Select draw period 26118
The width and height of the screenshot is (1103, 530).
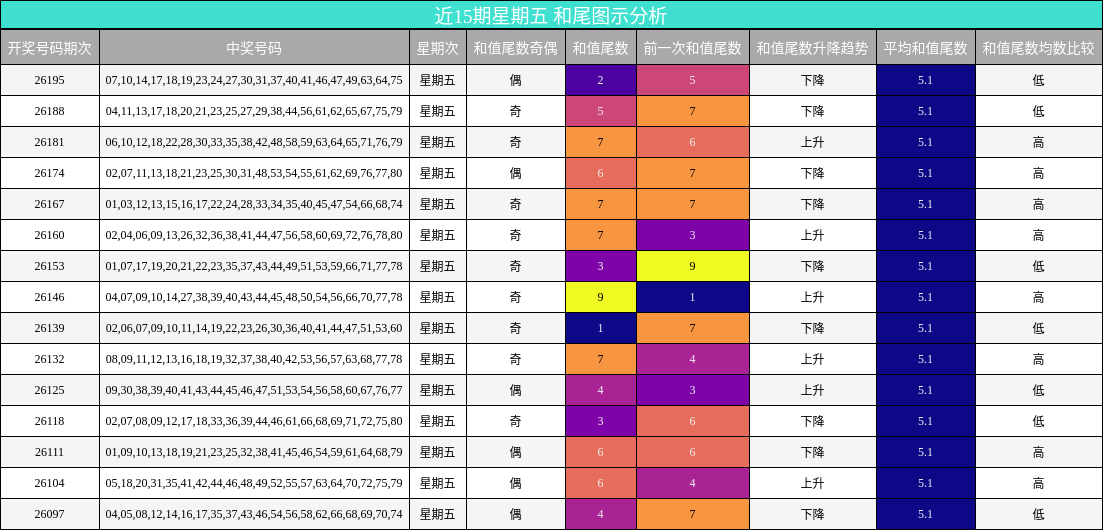tap(50, 421)
